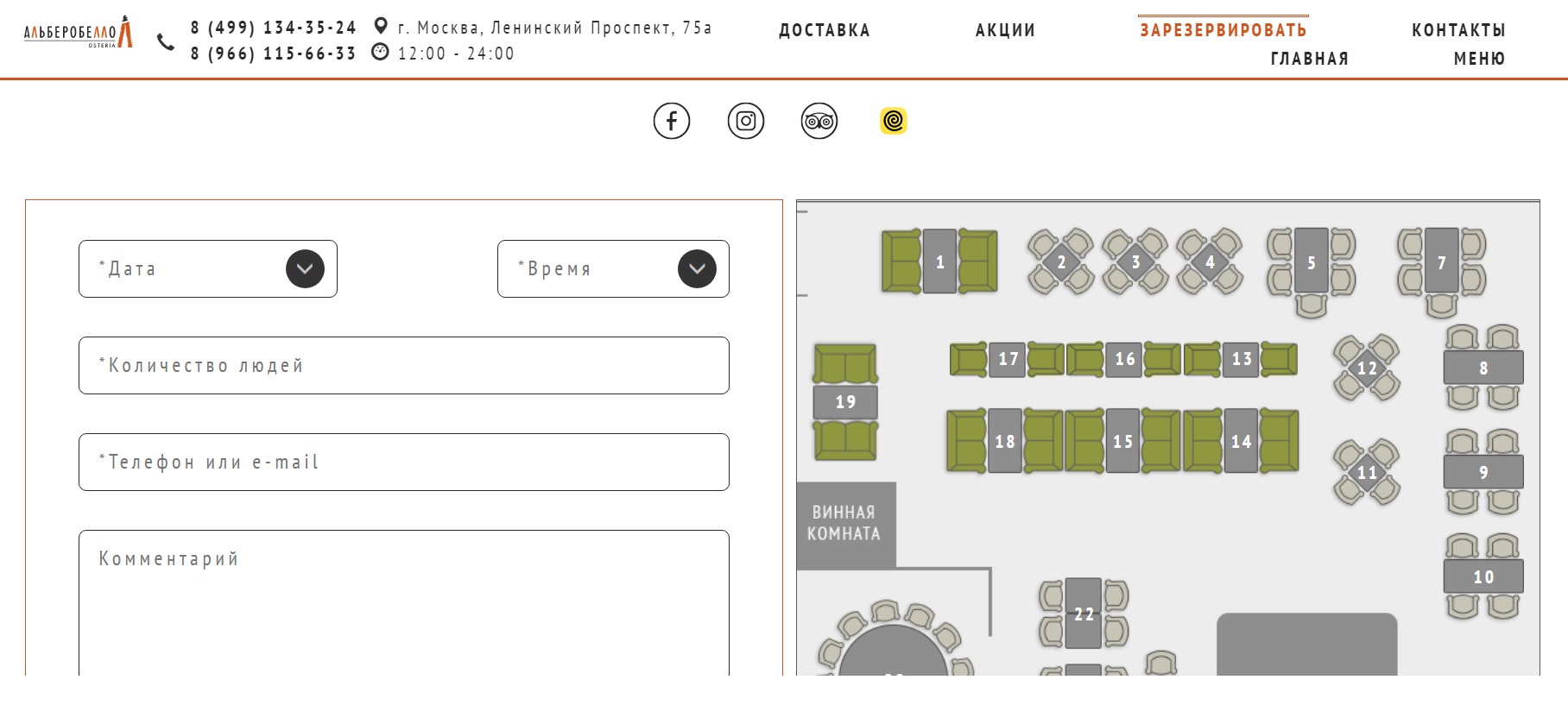The image size is (1568, 724).
Task: Open the TripAdvisor owl icon
Action: pos(819,121)
